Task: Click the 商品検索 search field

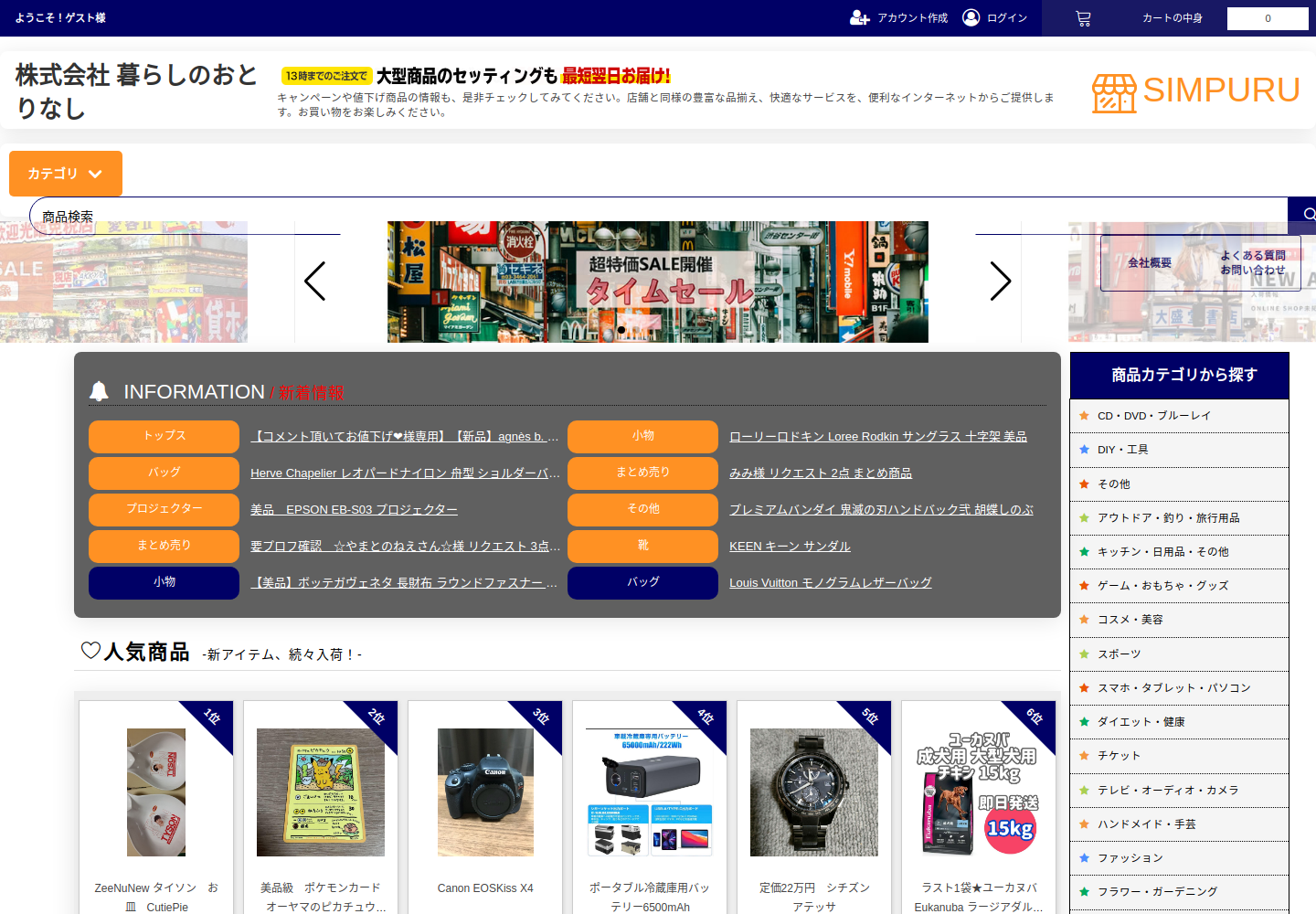Action: click(x=658, y=216)
